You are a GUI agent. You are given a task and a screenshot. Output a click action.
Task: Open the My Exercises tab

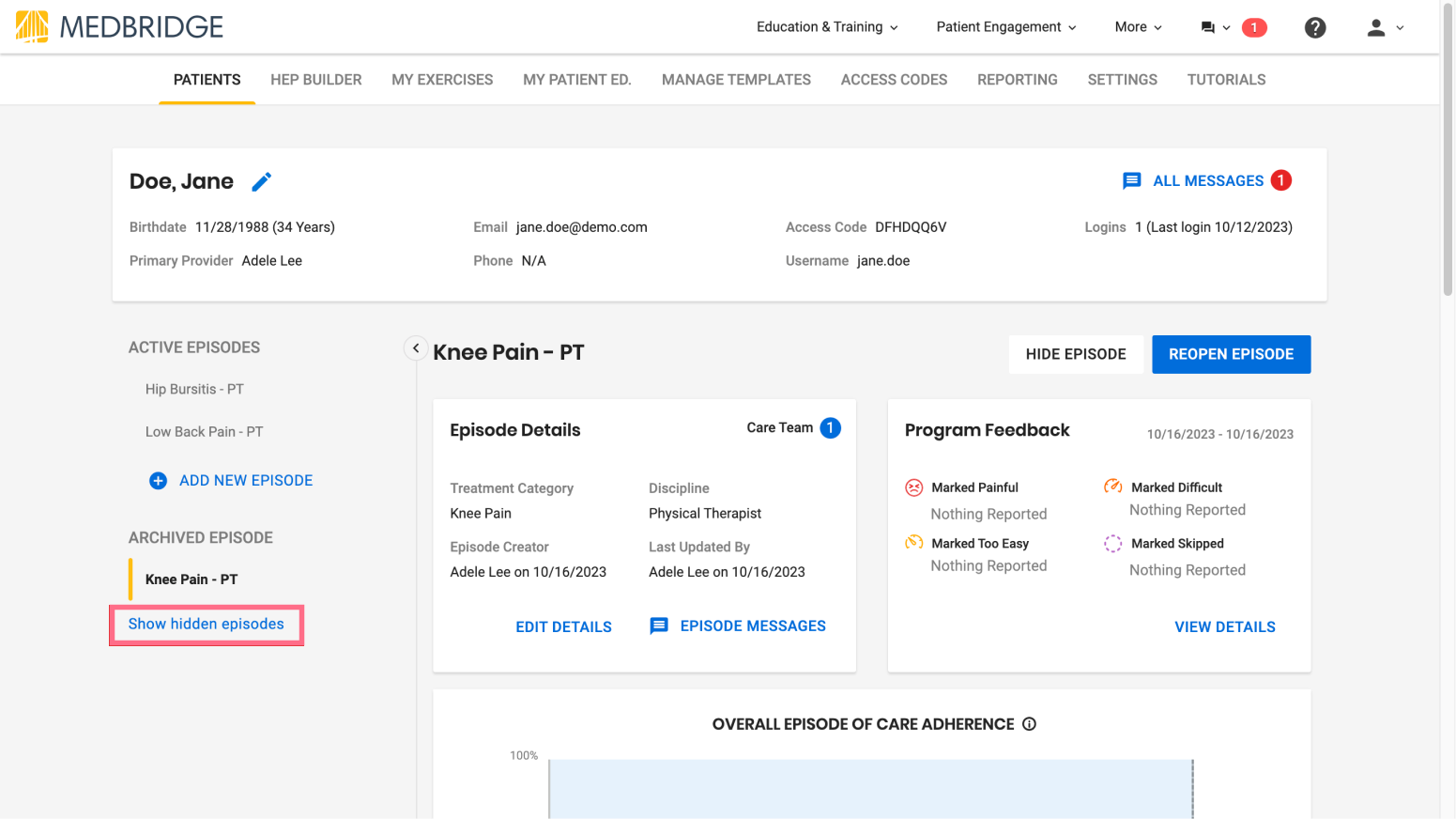[x=442, y=80]
